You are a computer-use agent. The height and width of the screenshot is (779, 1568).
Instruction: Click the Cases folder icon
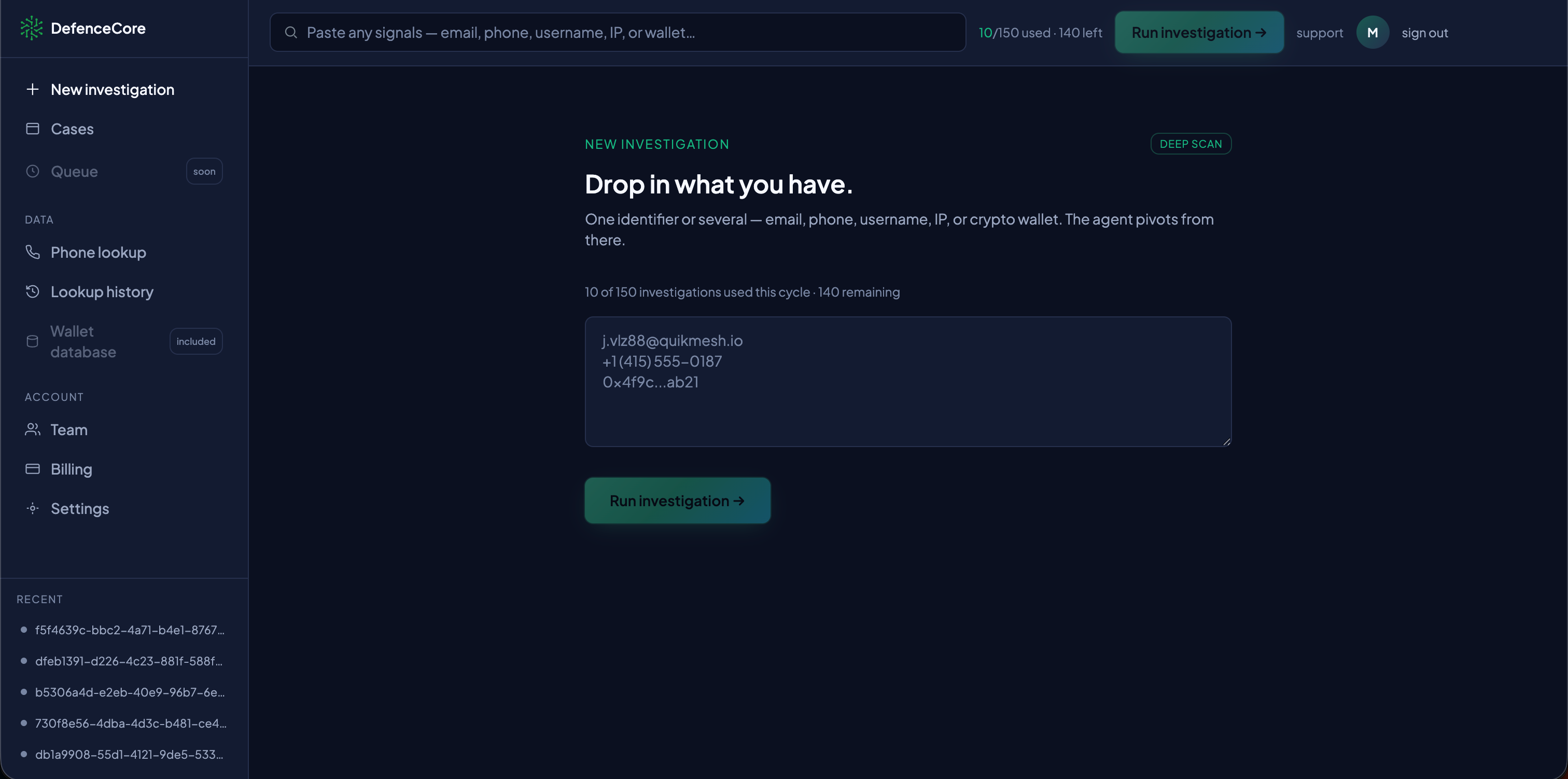click(x=32, y=129)
